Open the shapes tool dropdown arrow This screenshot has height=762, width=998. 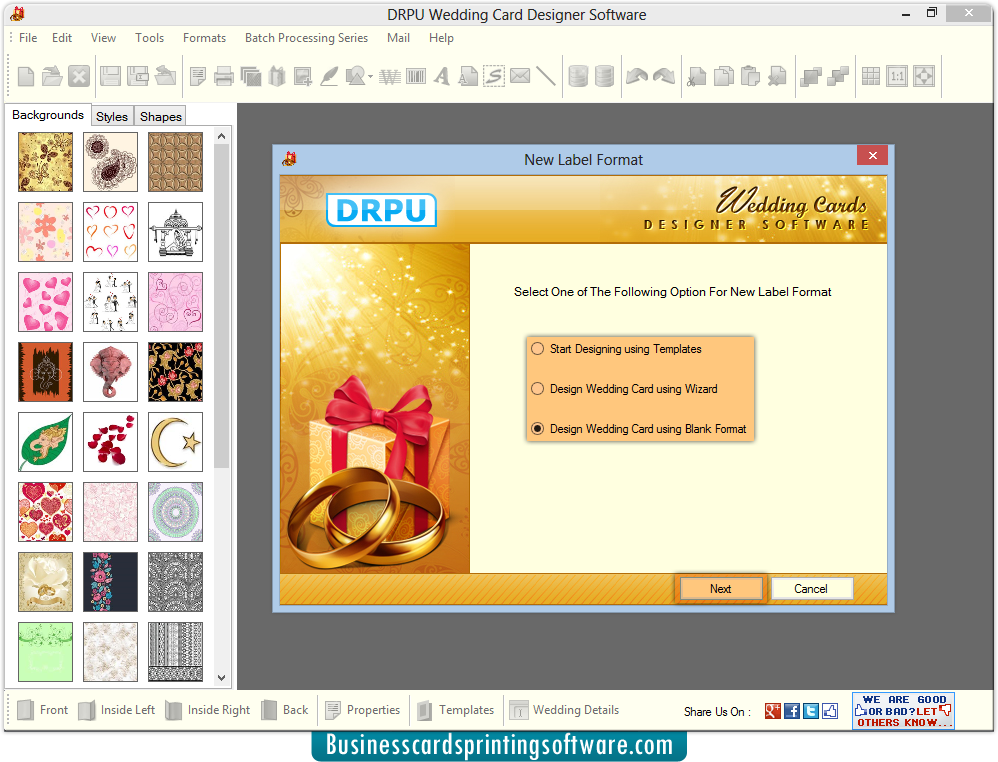[370, 77]
